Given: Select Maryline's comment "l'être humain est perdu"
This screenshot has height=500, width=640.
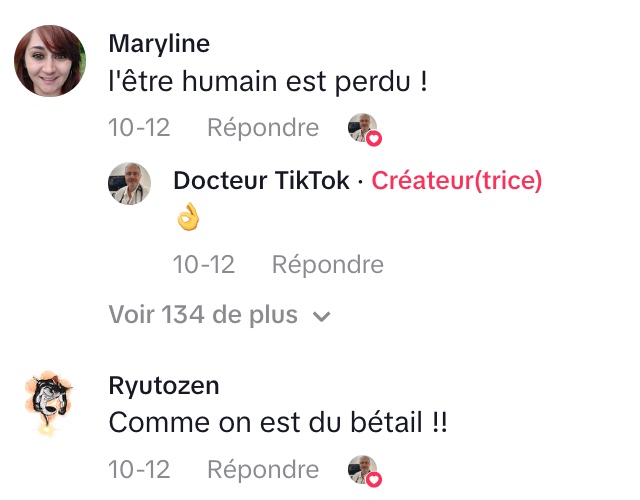Looking at the screenshot, I should pyautogui.click(x=268, y=82).
